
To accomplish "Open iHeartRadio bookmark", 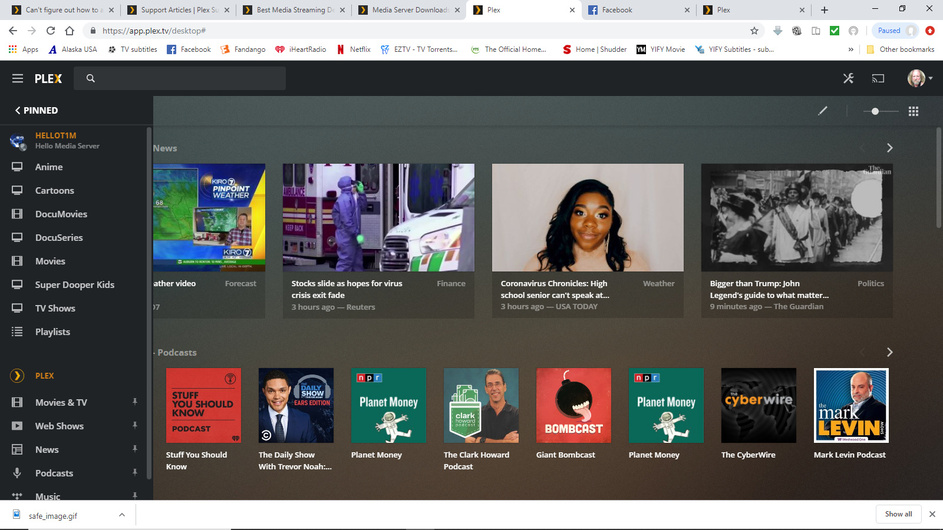I will 301,49.
